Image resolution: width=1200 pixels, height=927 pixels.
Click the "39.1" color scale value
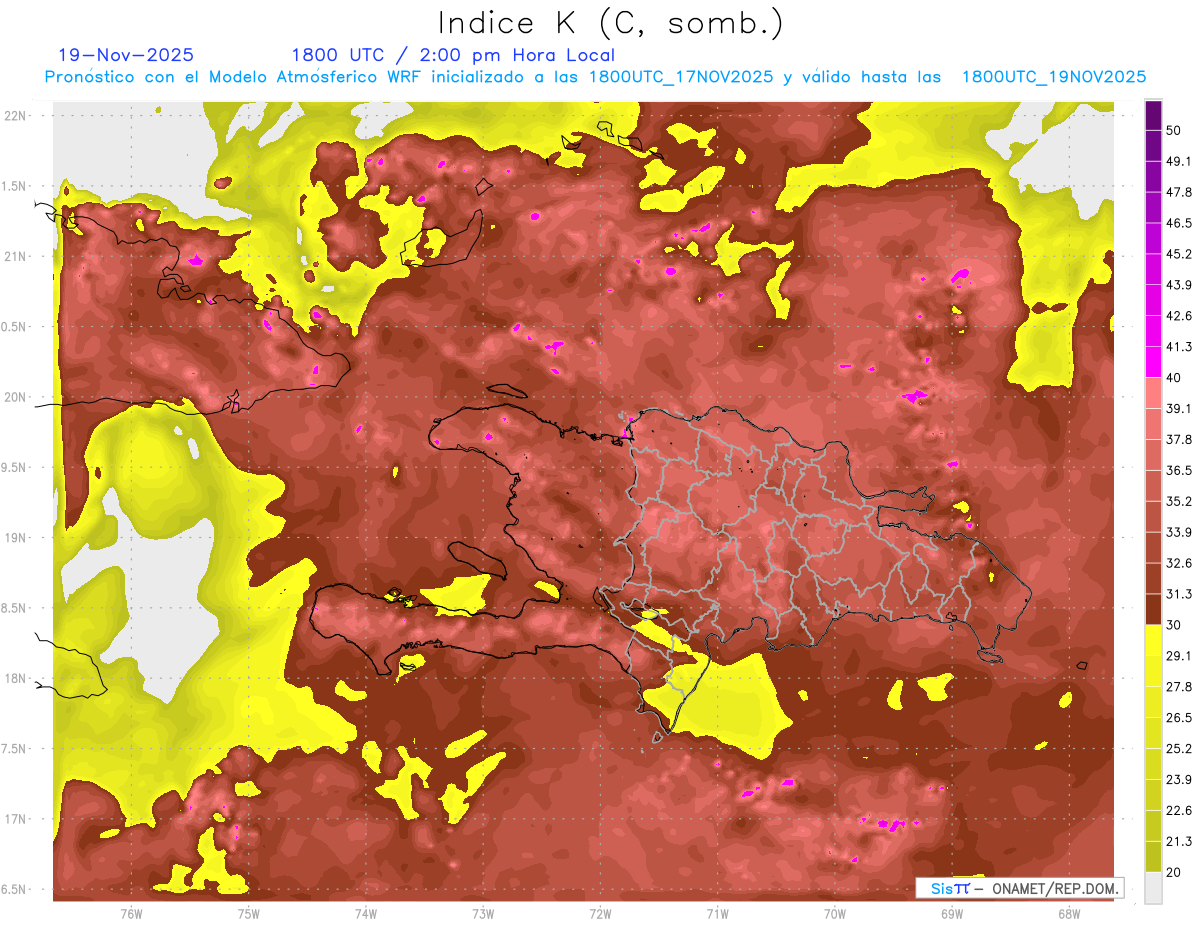1179,408
